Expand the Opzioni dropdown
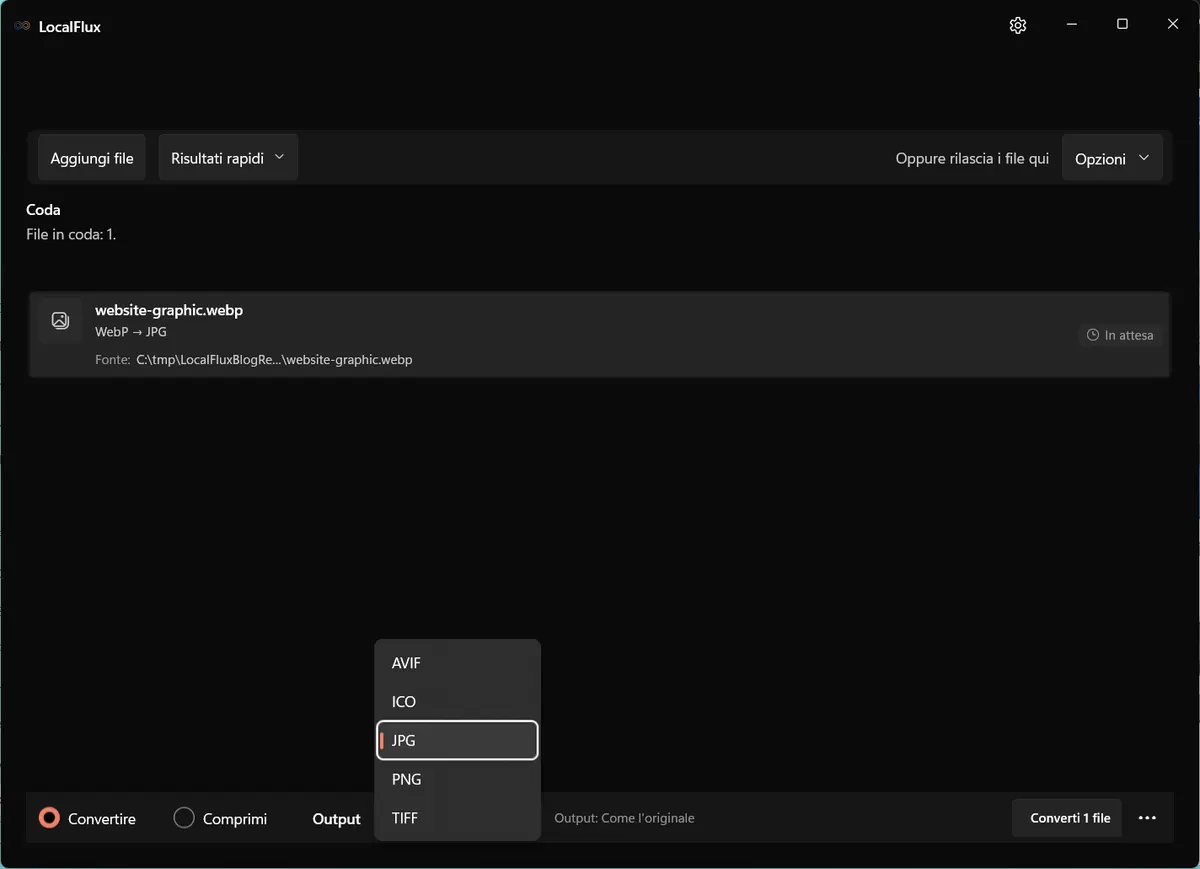The image size is (1200, 869). pyautogui.click(x=1112, y=159)
